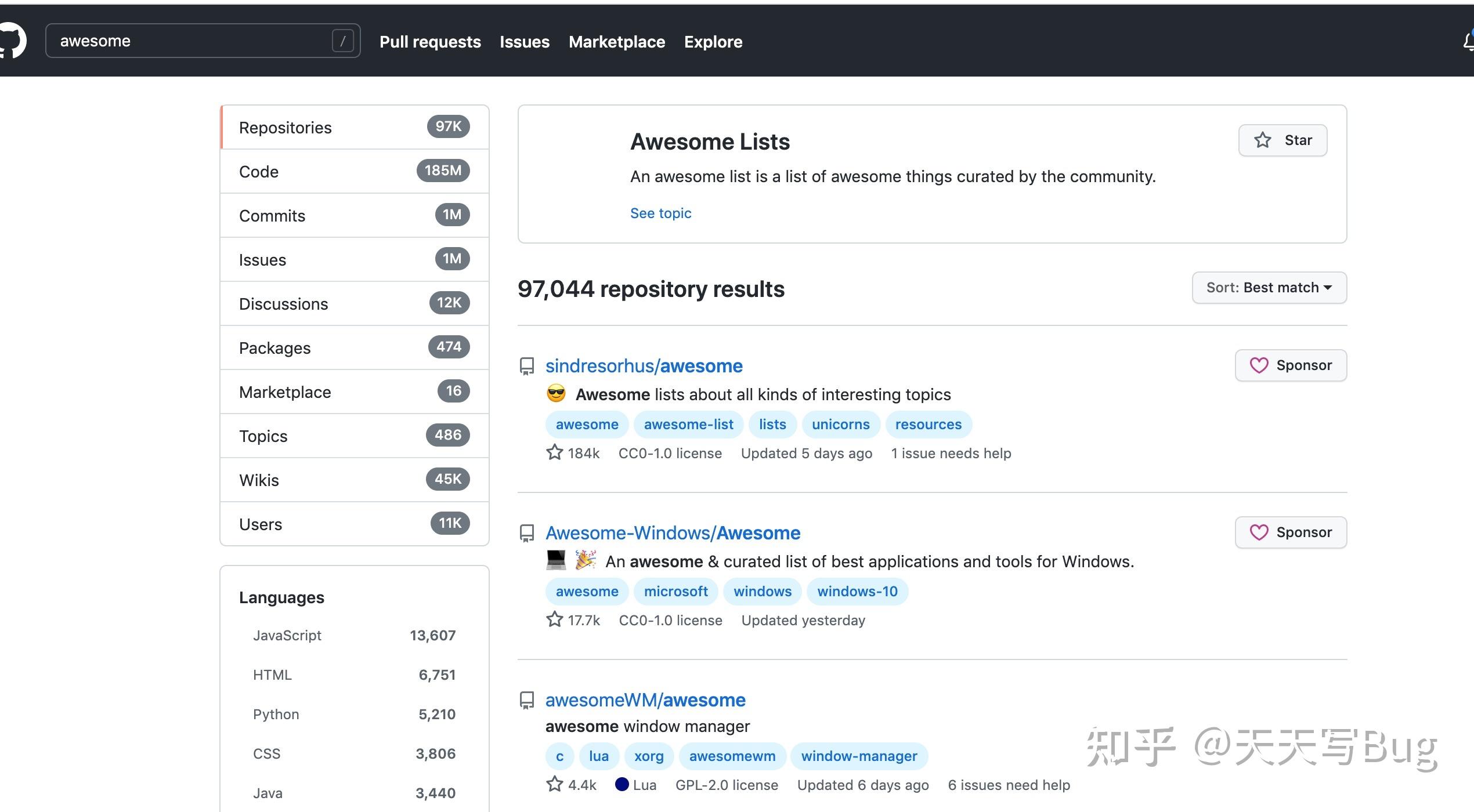Screen dimensions: 1474x812
Task: Filter results by JavaScript language
Action: [287, 636]
